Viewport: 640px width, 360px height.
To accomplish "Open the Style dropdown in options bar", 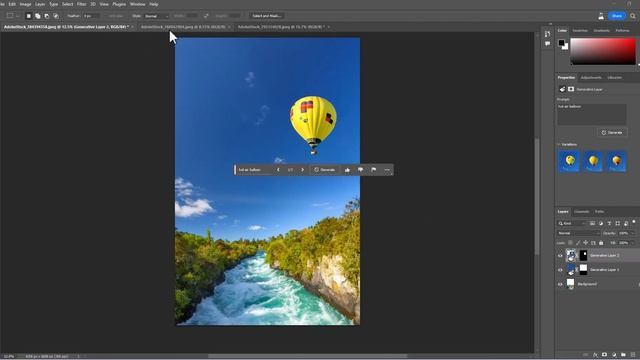I will point(156,16).
